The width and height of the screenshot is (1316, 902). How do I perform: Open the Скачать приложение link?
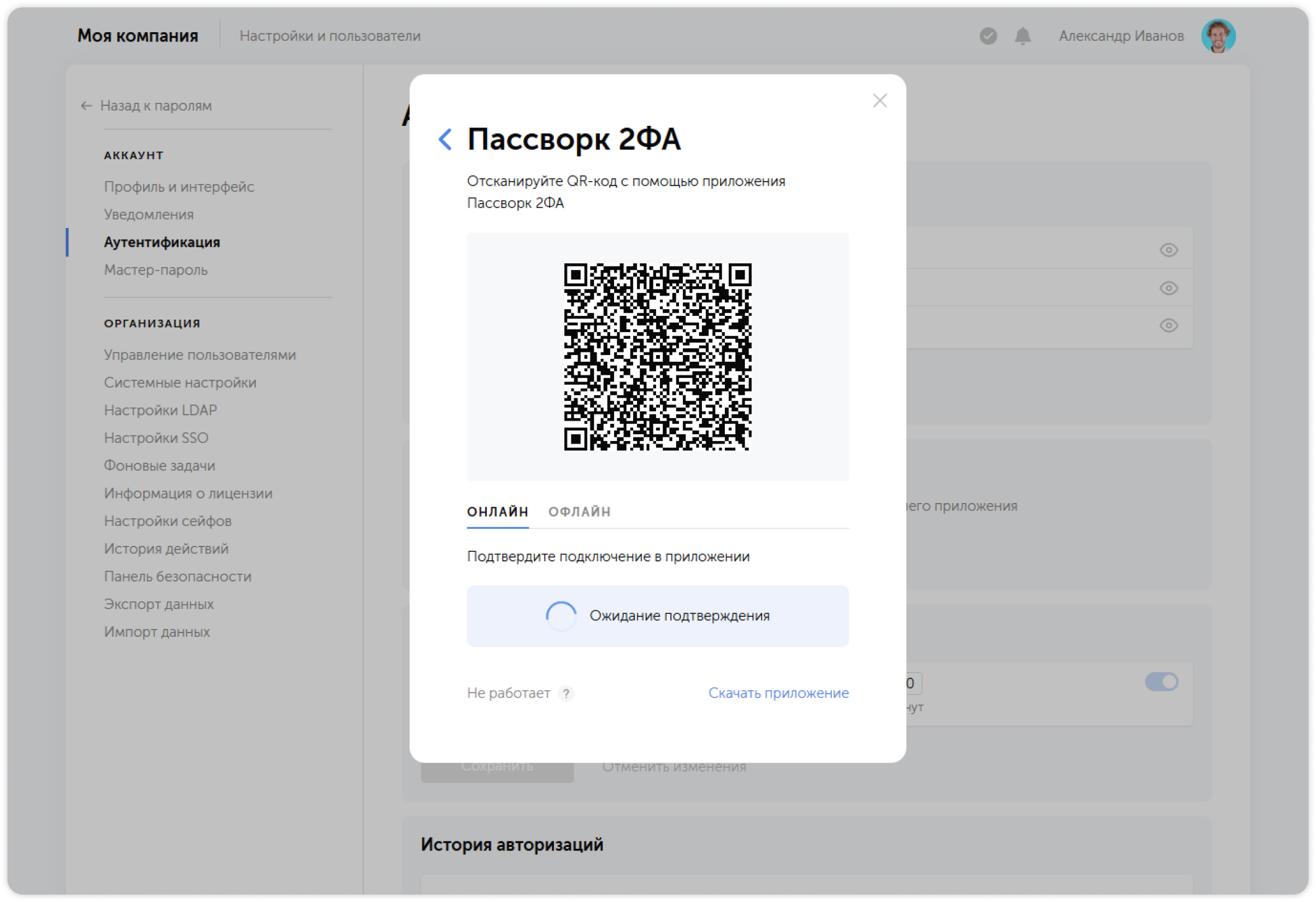(x=778, y=693)
